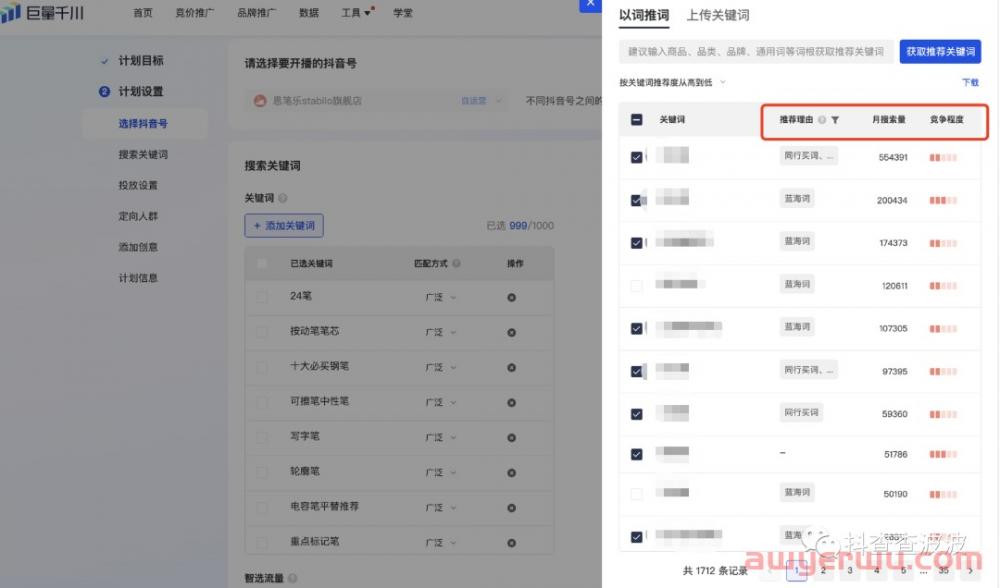Open 品牌推广 in top navigation
The width and height of the screenshot is (1000, 588).
point(256,13)
